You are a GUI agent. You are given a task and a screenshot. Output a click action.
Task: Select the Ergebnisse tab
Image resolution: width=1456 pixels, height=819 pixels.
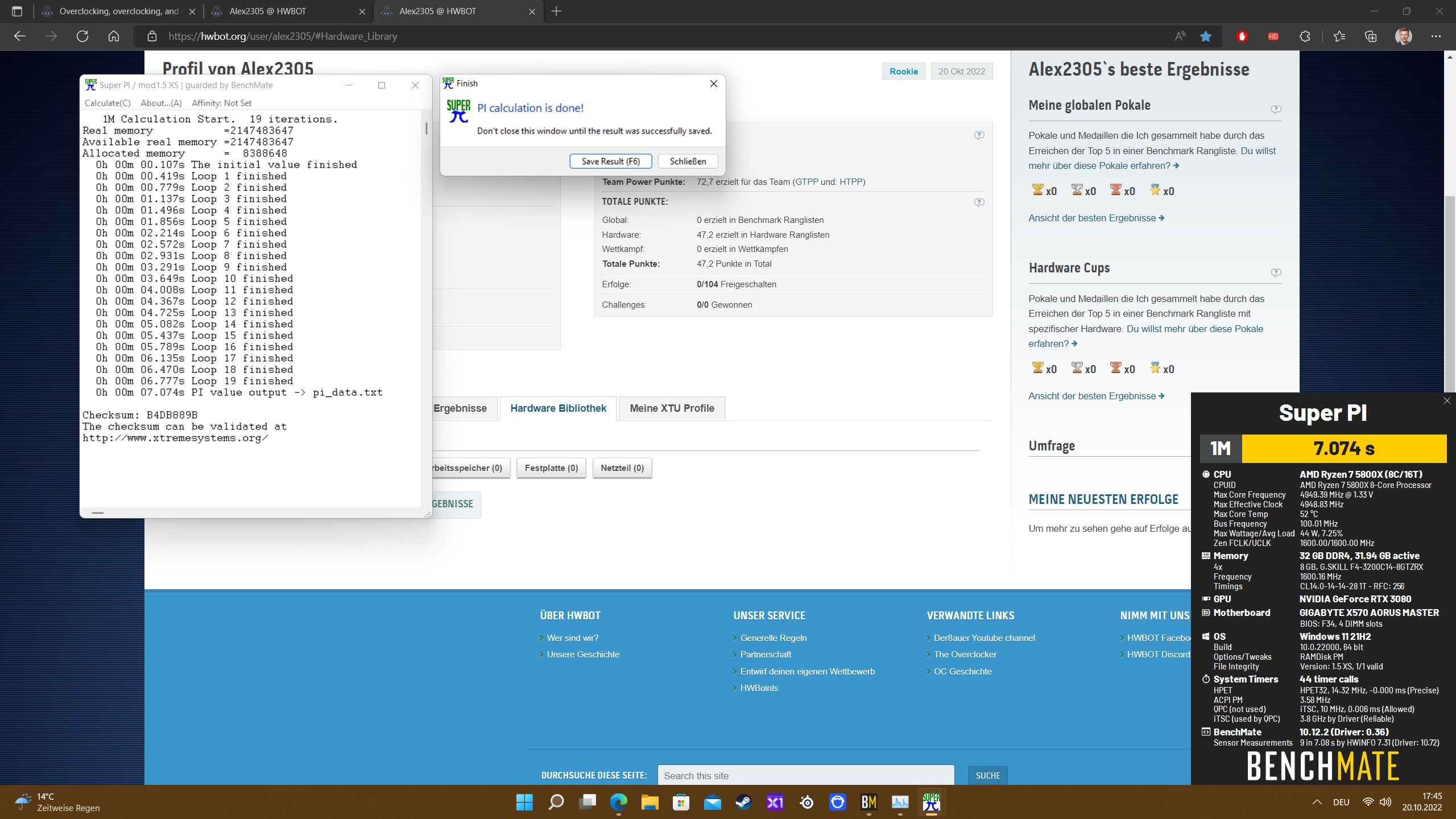pos(460,408)
